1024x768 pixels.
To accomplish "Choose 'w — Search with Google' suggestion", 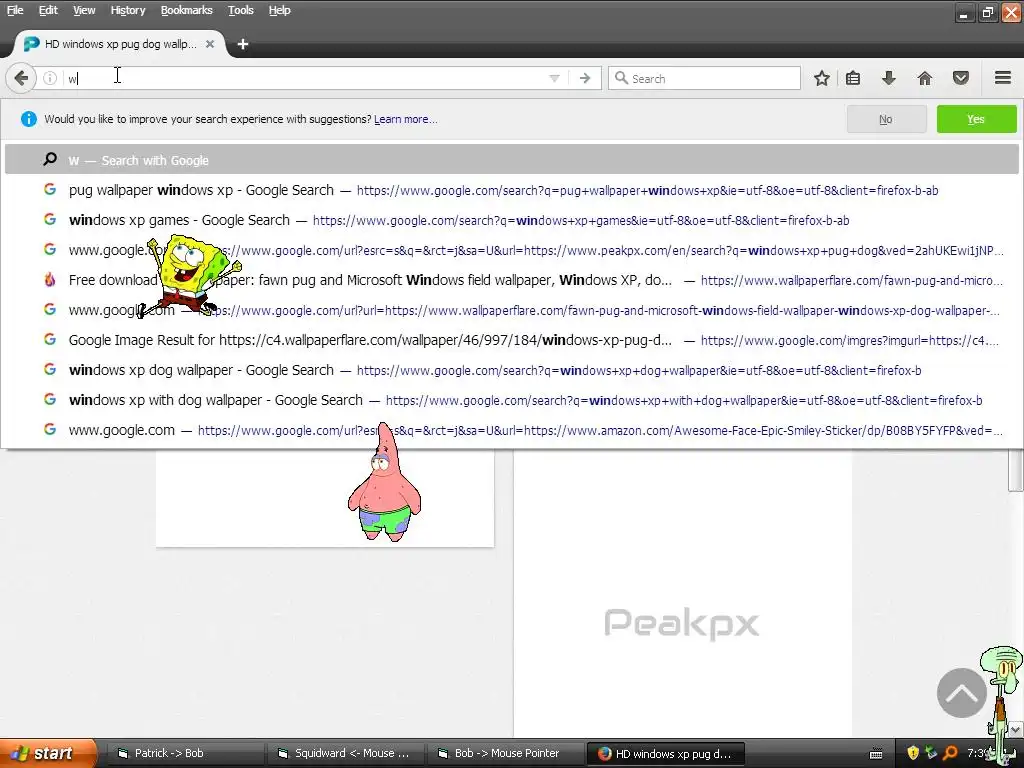I will pos(511,160).
